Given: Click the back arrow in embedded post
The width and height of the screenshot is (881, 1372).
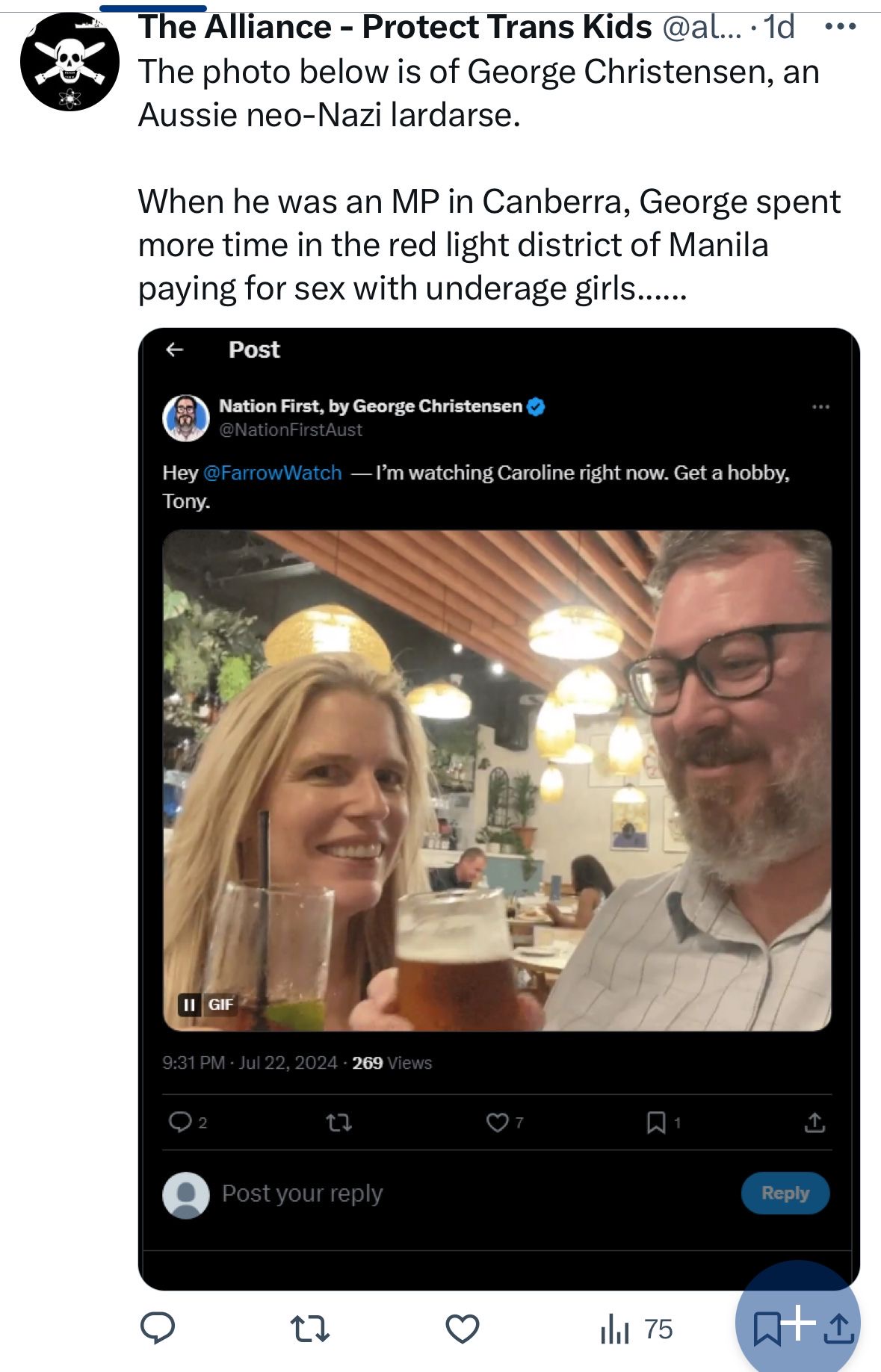Looking at the screenshot, I should click(x=175, y=350).
